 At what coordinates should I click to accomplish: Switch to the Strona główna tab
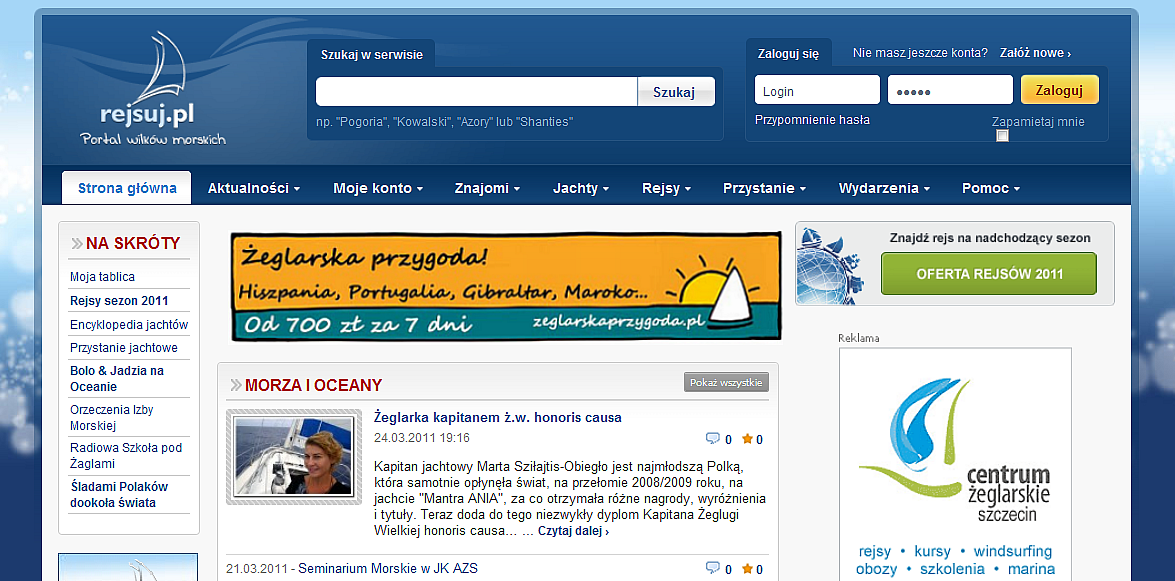(x=127, y=188)
